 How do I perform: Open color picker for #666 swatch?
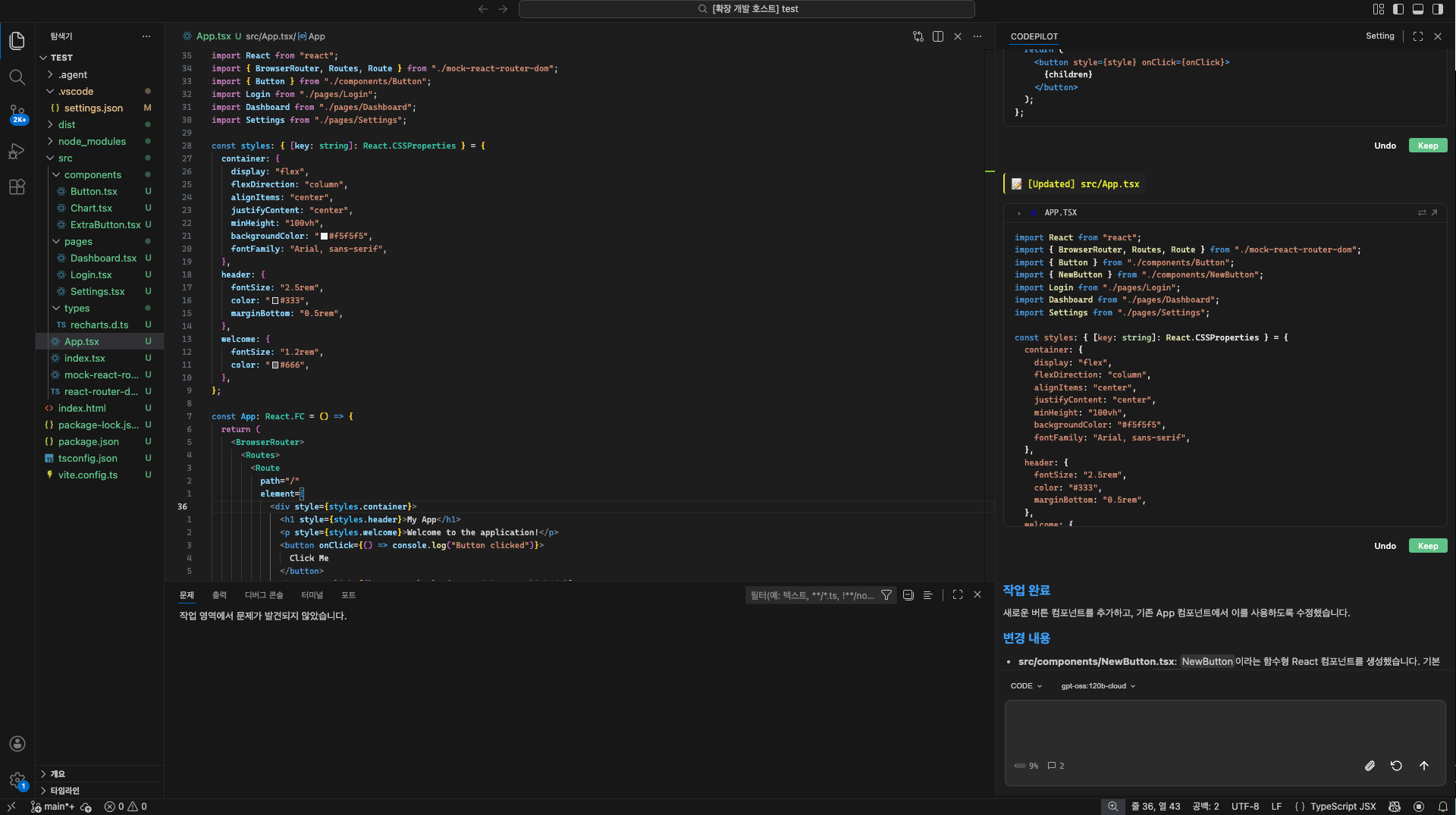(x=275, y=365)
